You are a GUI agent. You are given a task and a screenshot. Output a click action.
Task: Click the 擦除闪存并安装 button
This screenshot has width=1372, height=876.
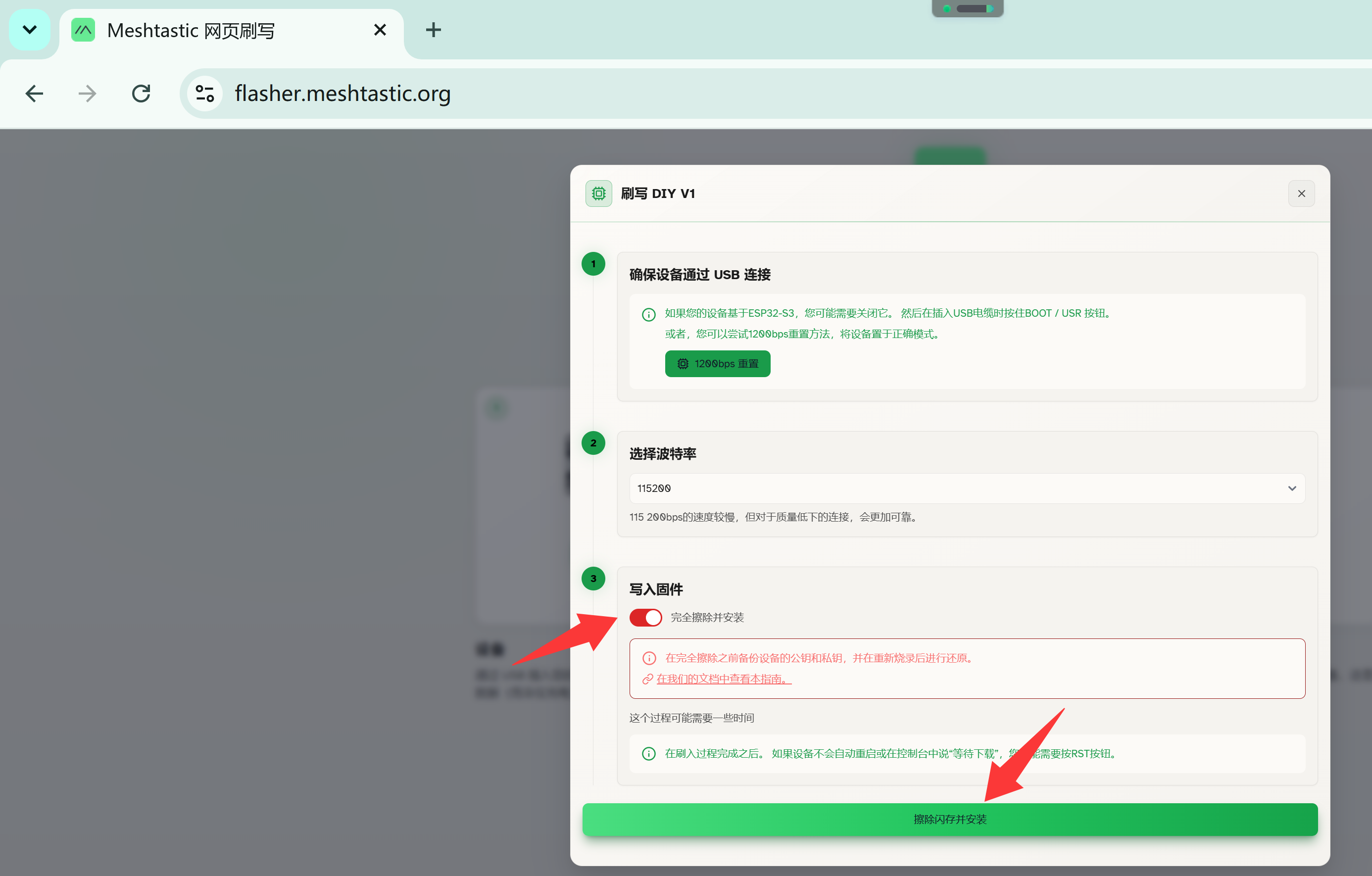coord(950,819)
